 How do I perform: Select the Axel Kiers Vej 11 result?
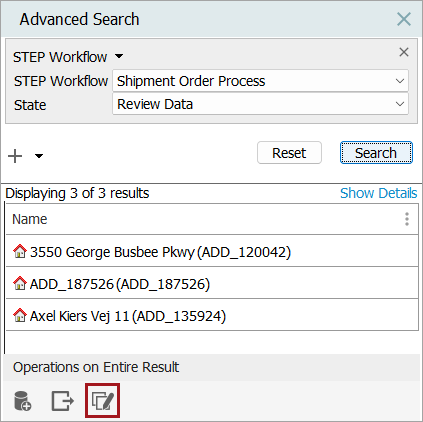tap(212, 315)
